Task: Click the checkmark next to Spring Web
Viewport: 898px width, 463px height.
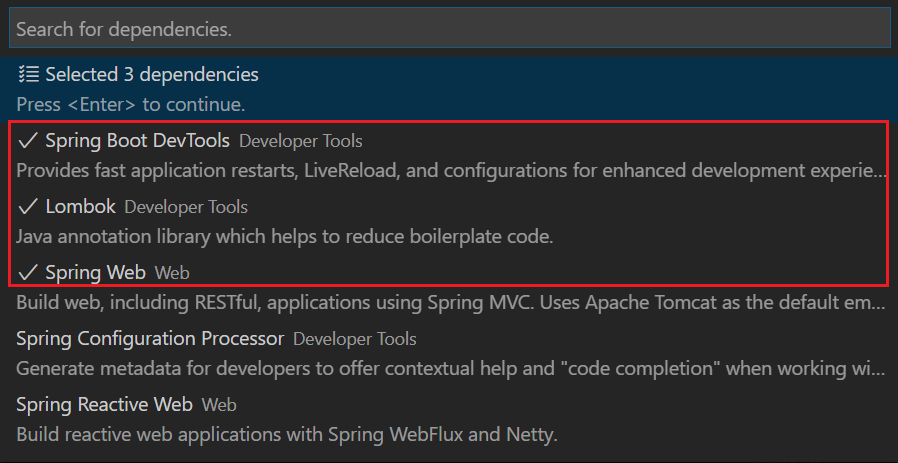Action: 28,272
